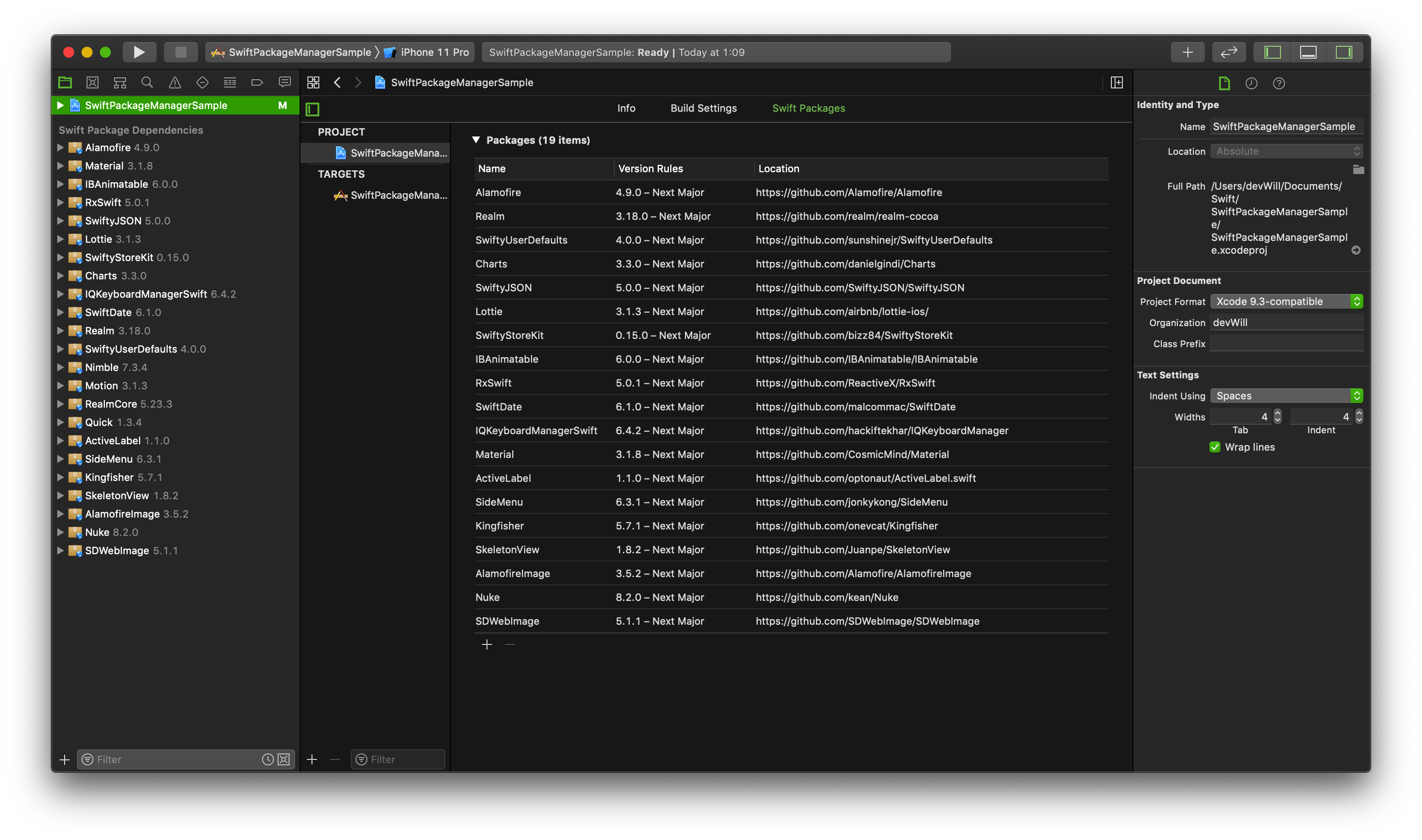Expand SwiftPackageManagerSample project root
This screenshot has width=1422, height=840.
pos(60,105)
